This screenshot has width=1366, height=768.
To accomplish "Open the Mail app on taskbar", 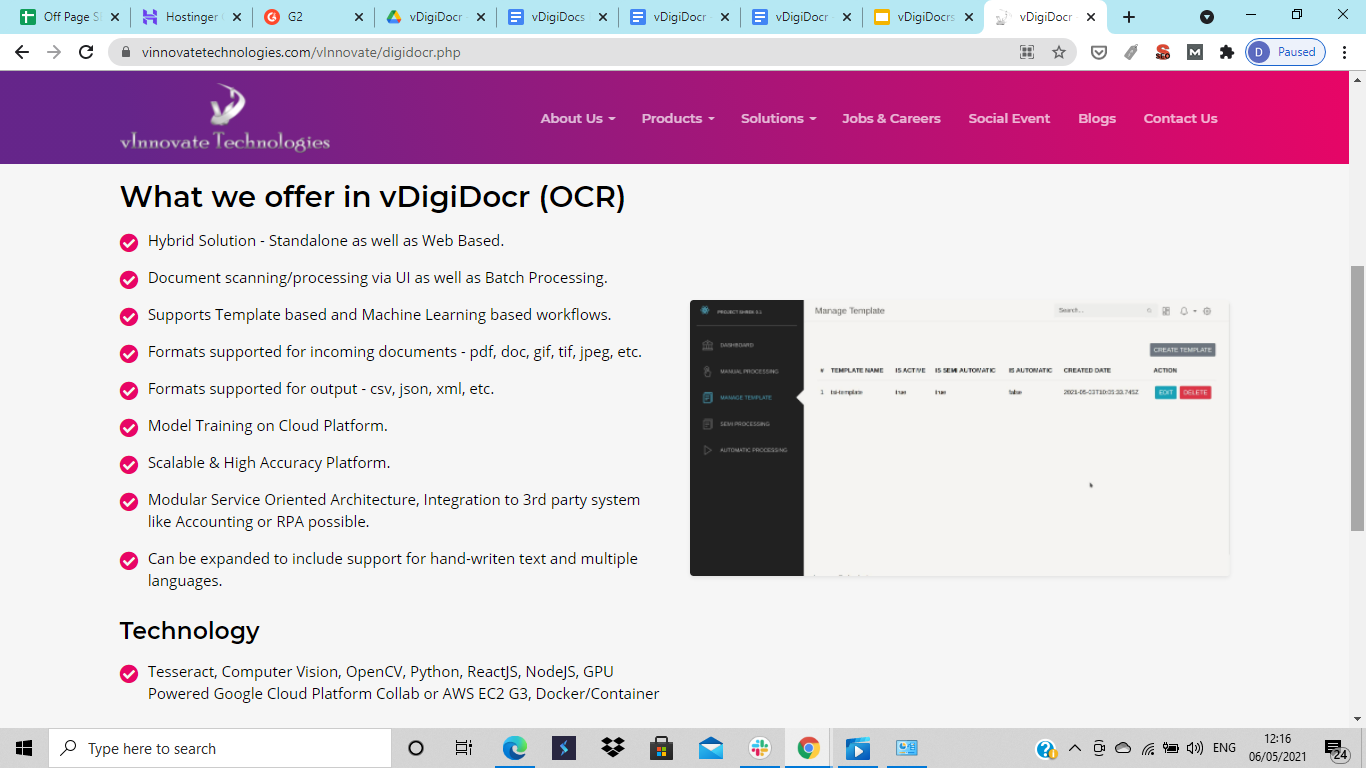I will 711,748.
